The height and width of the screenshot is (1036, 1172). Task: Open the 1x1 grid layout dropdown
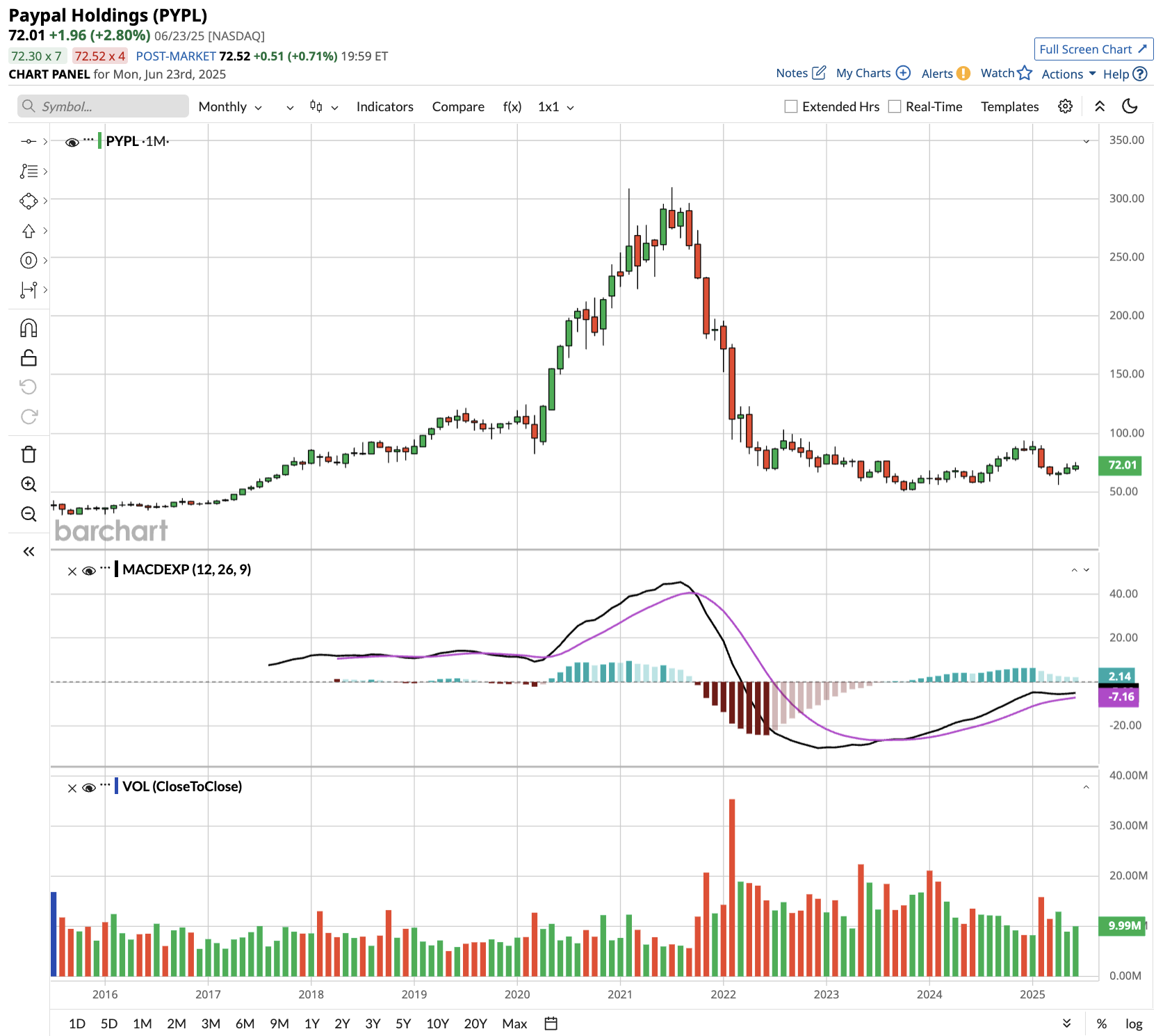555,106
